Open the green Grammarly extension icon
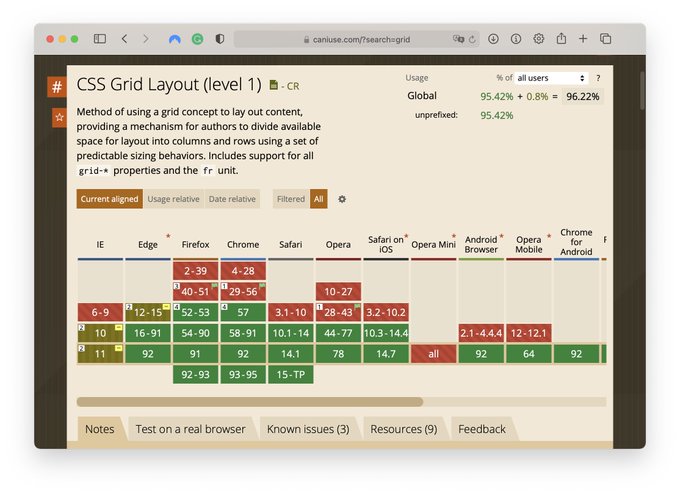 click(197, 39)
